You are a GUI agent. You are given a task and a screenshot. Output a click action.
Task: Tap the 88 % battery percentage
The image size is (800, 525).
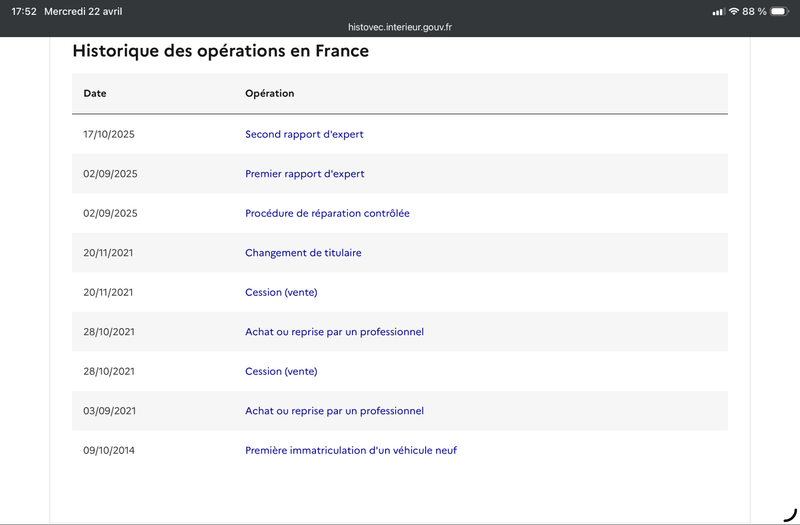tap(754, 11)
